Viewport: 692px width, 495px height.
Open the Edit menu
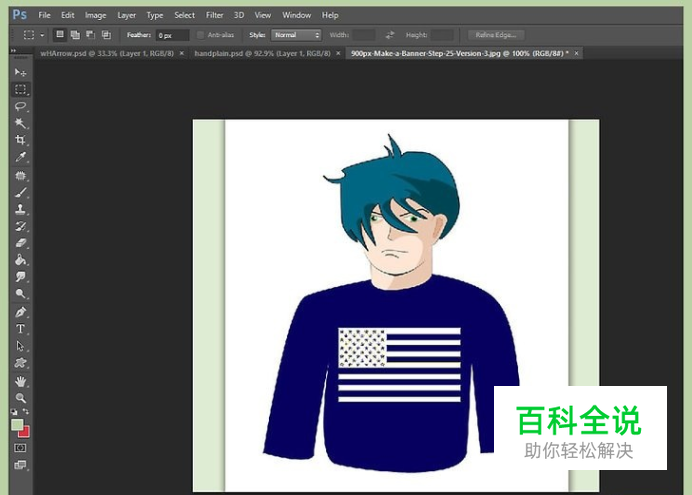pyautogui.click(x=68, y=15)
